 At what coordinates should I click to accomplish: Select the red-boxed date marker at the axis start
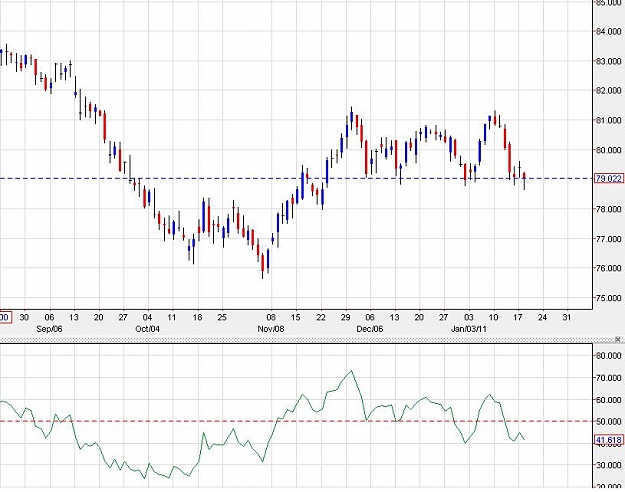5,317
